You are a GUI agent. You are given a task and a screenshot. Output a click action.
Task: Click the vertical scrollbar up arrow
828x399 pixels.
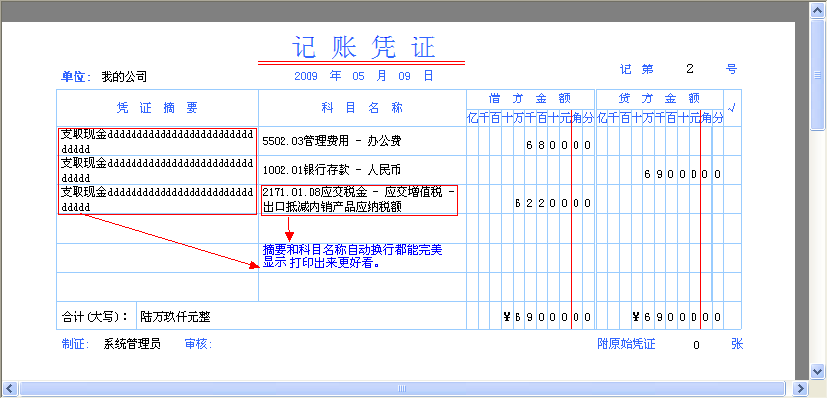pyautogui.click(x=818, y=10)
